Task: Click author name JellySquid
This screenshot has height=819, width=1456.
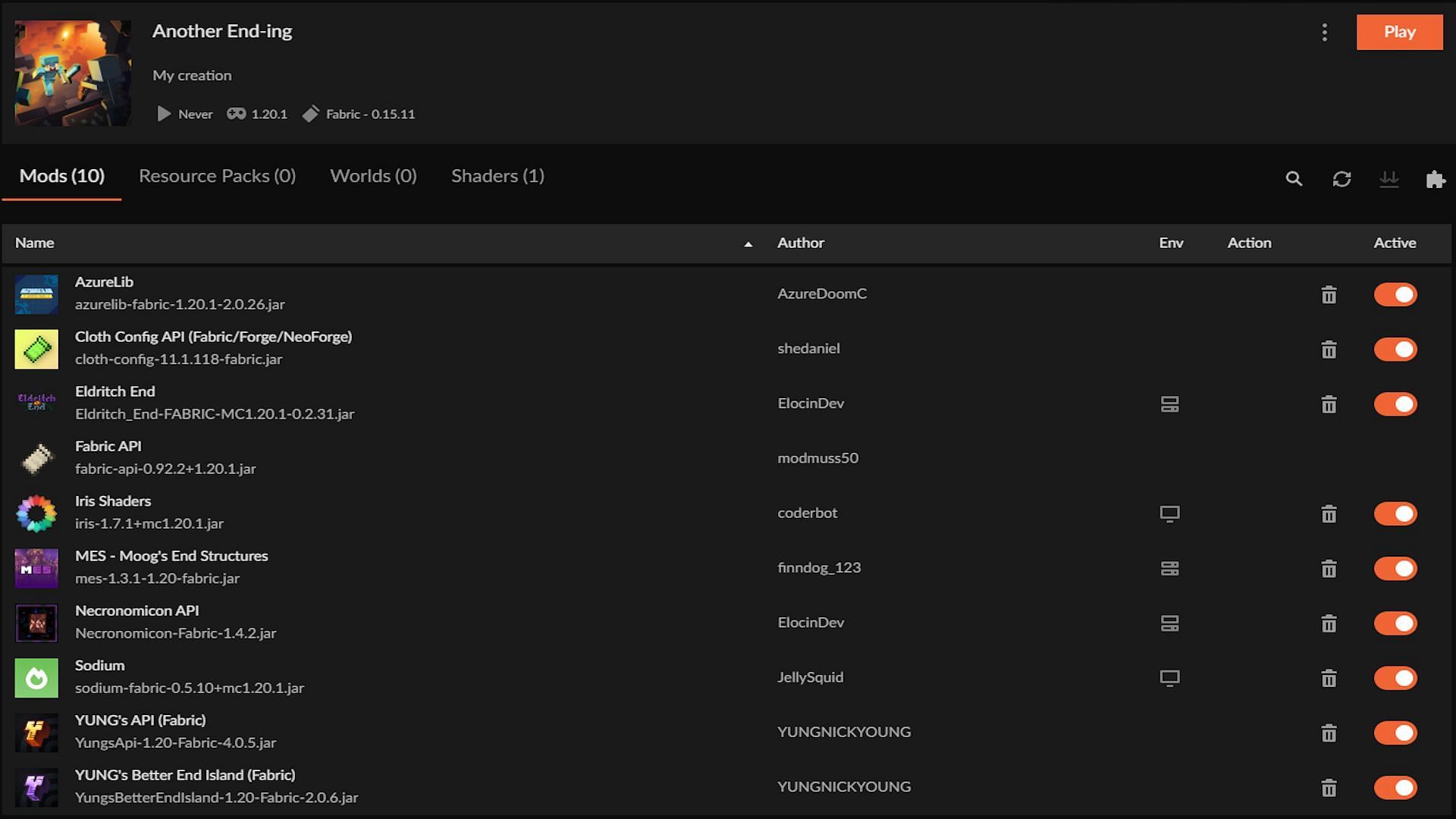Action: coord(810,677)
